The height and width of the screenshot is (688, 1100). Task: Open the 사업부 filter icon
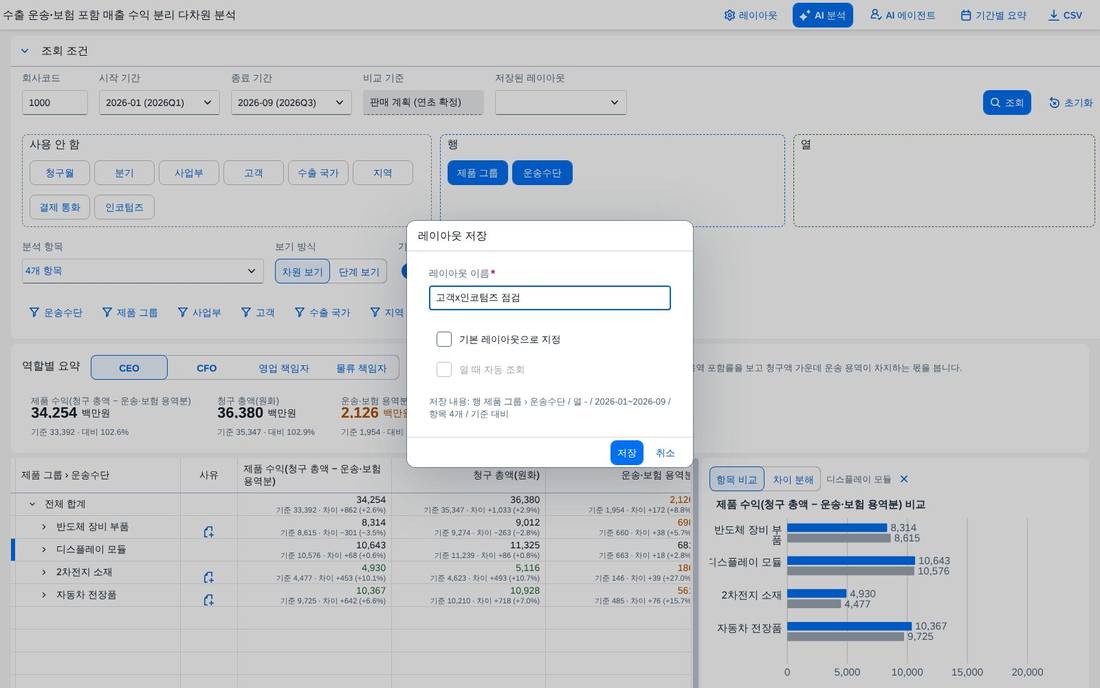click(x=182, y=312)
